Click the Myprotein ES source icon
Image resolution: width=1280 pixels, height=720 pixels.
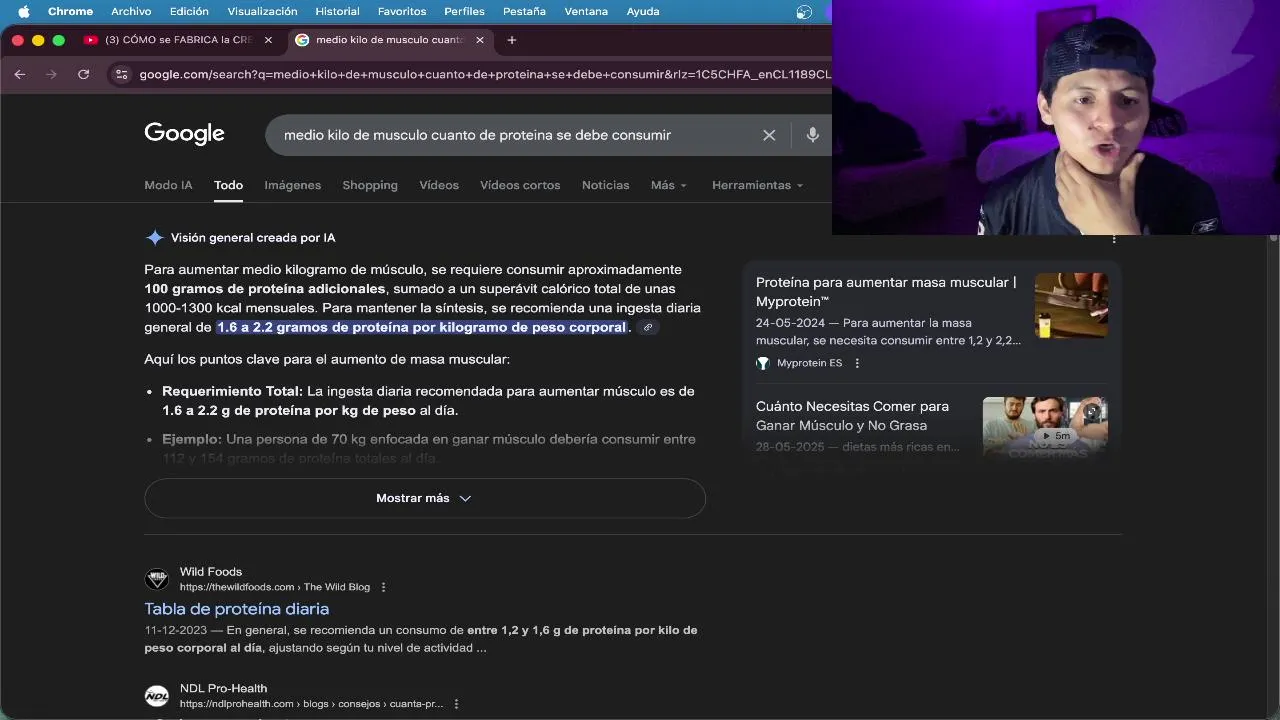[x=763, y=363]
